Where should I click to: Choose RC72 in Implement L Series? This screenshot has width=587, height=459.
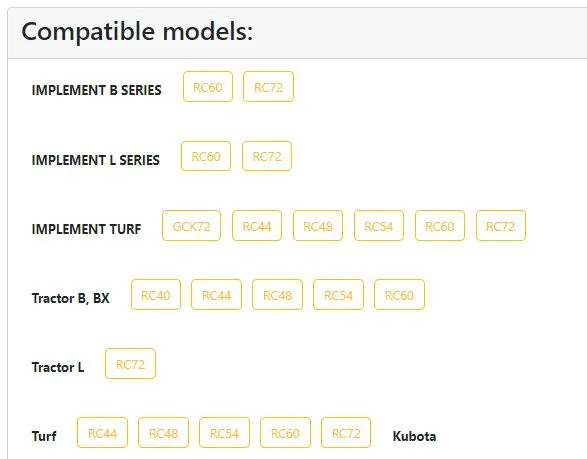point(267,156)
